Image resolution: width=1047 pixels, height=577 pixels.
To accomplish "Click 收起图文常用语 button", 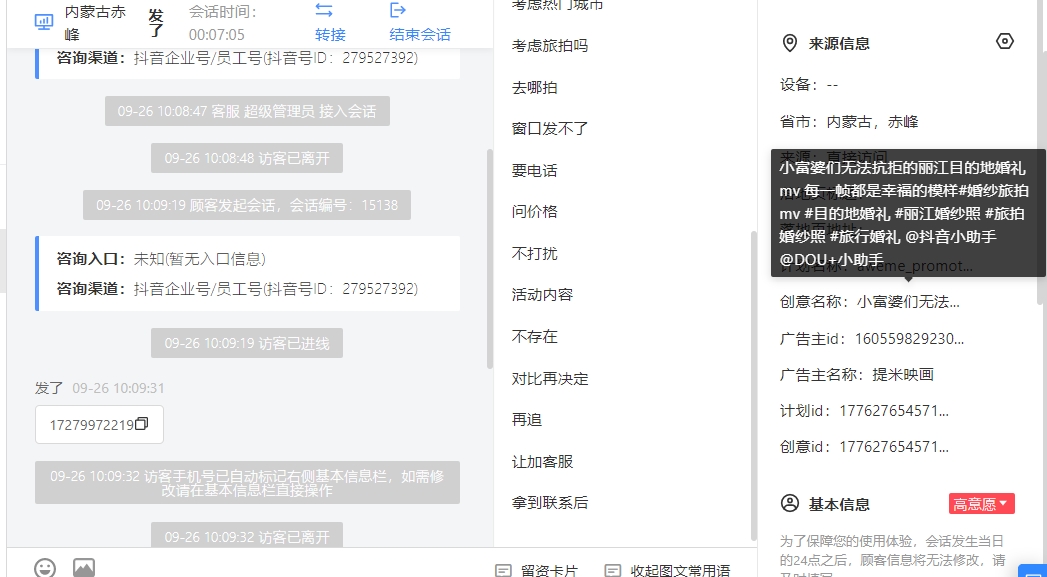I will [680, 571].
